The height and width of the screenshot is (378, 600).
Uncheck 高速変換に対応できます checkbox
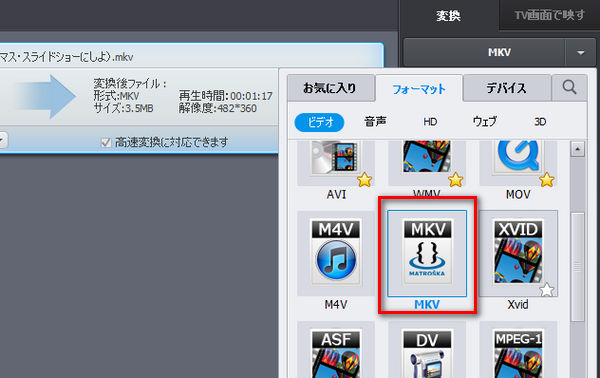[x=106, y=143]
